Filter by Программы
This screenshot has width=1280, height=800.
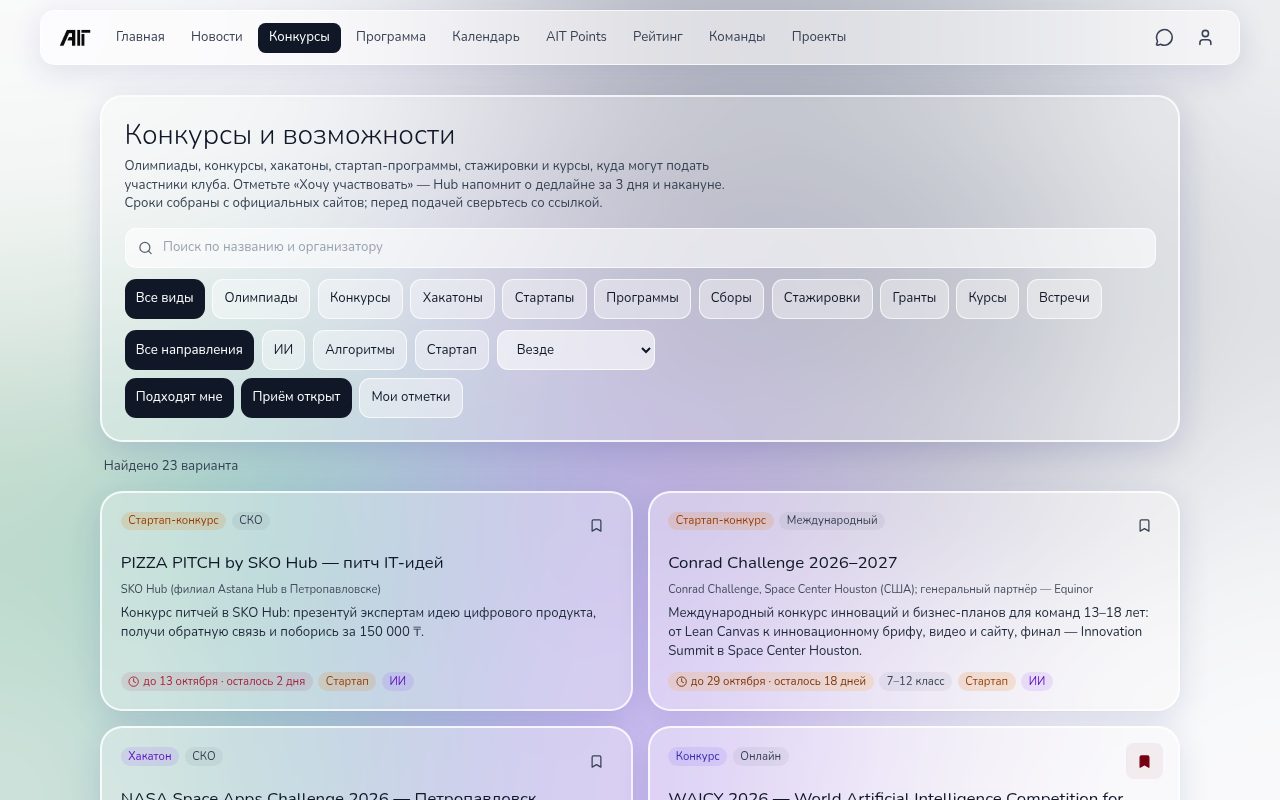point(642,299)
